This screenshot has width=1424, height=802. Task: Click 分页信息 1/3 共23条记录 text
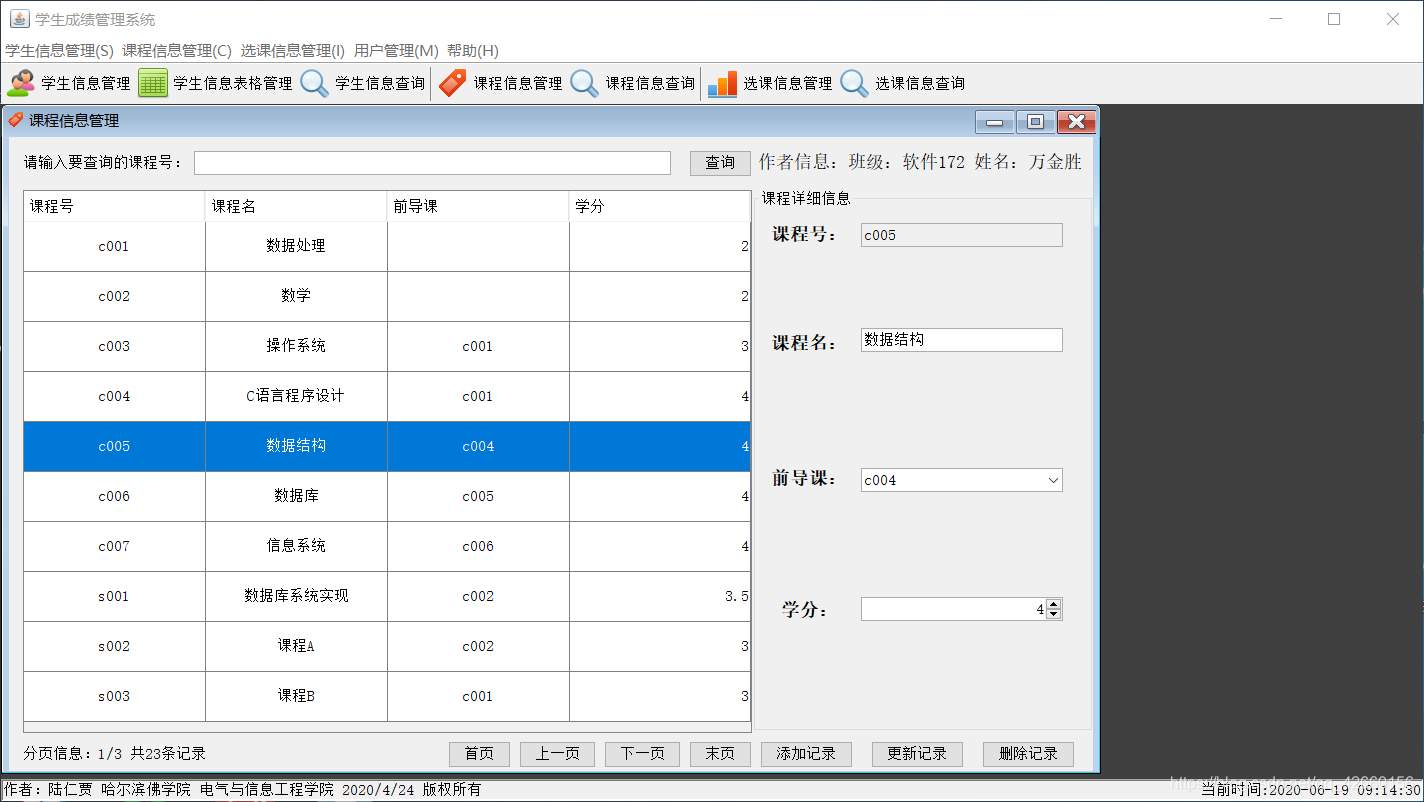(x=114, y=754)
